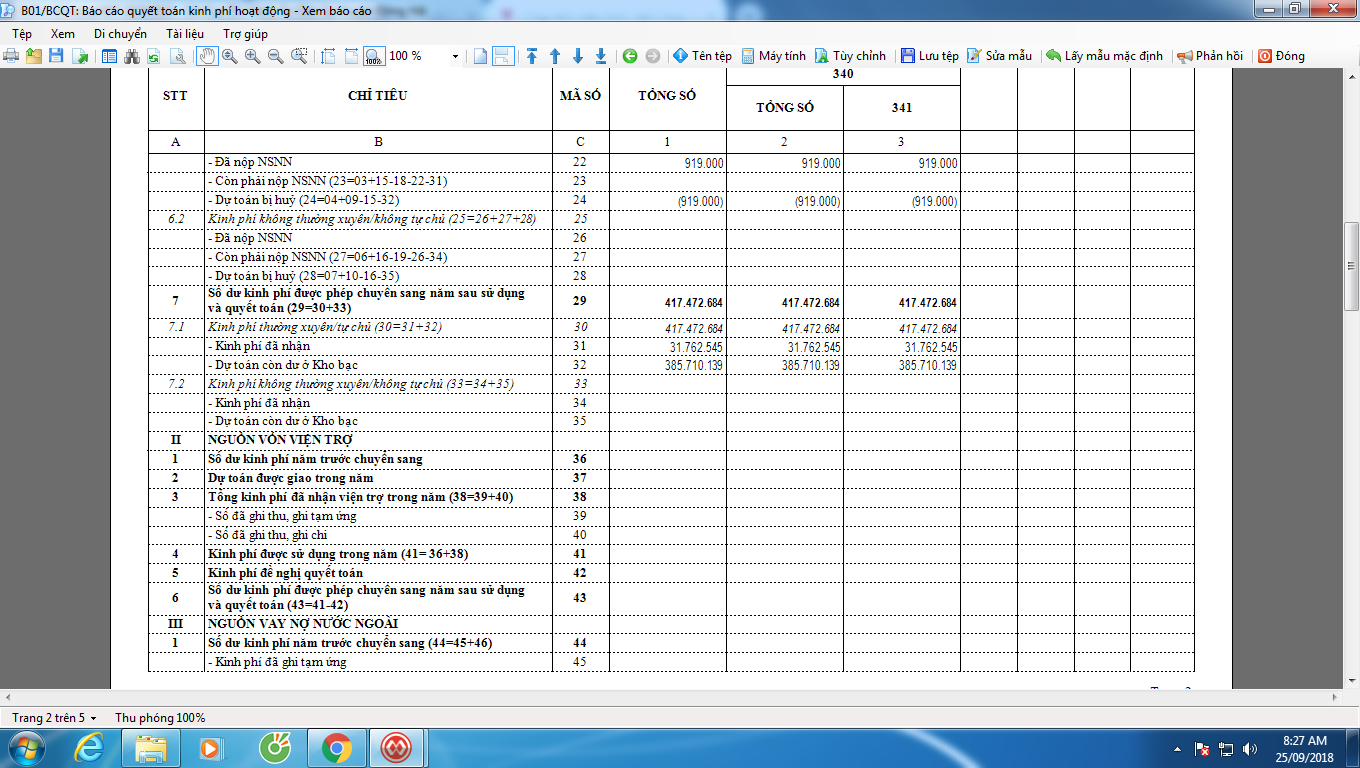Click Thu phóng 100% status text

[x=160, y=718]
